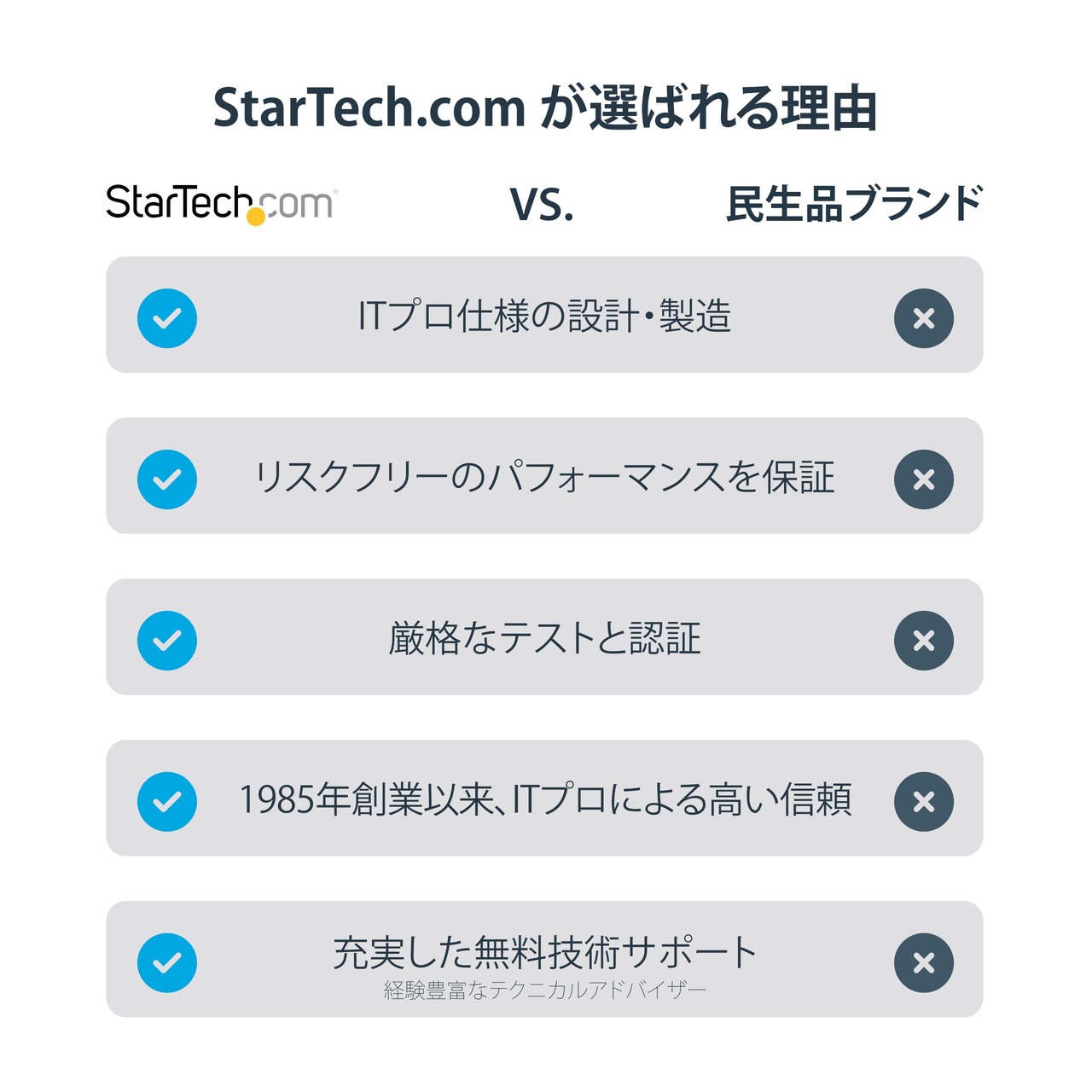This screenshot has width=1092, height=1092.
Task: Click the X icon in the 充実した無料技術サポート row
Action: pos(923,963)
